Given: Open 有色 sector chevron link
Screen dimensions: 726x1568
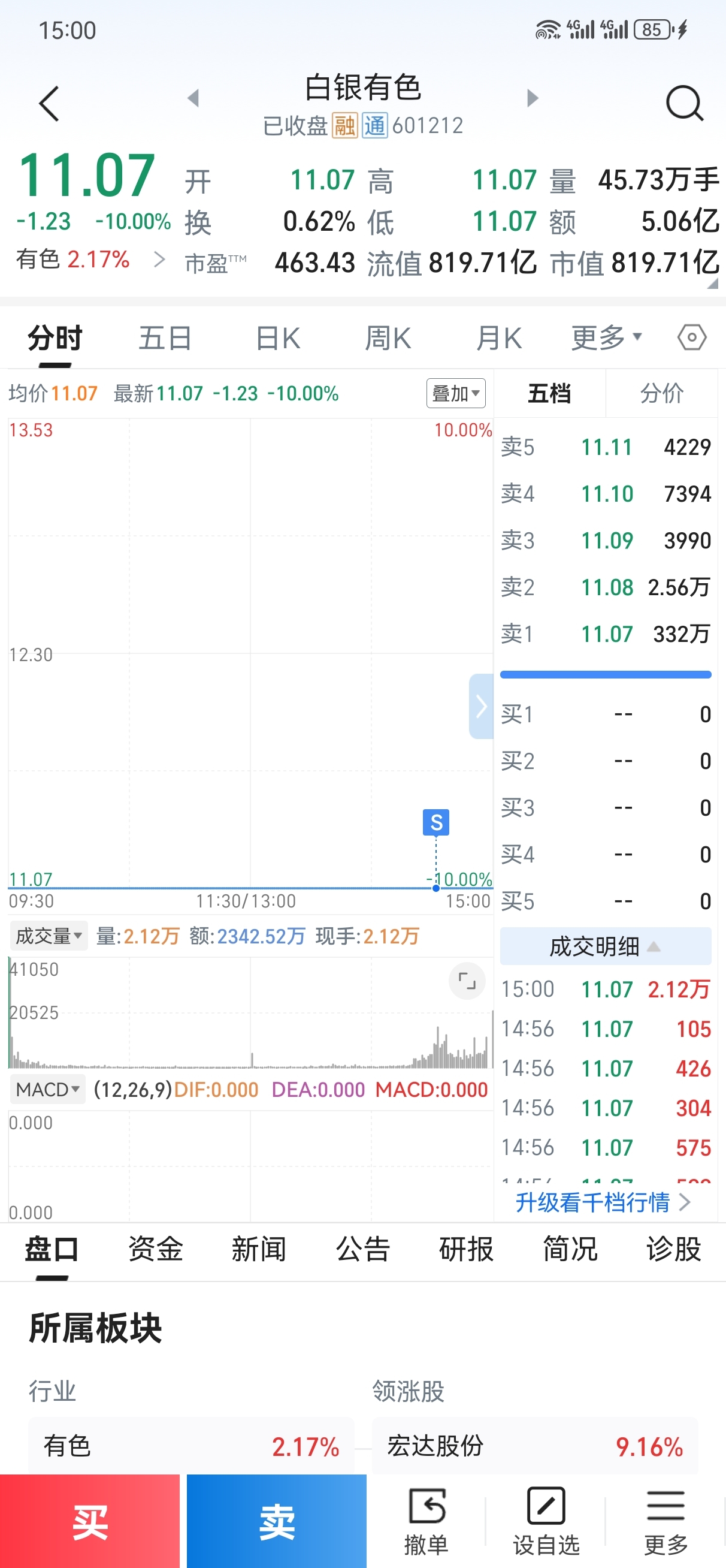Looking at the screenshot, I should tap(159, 260).
